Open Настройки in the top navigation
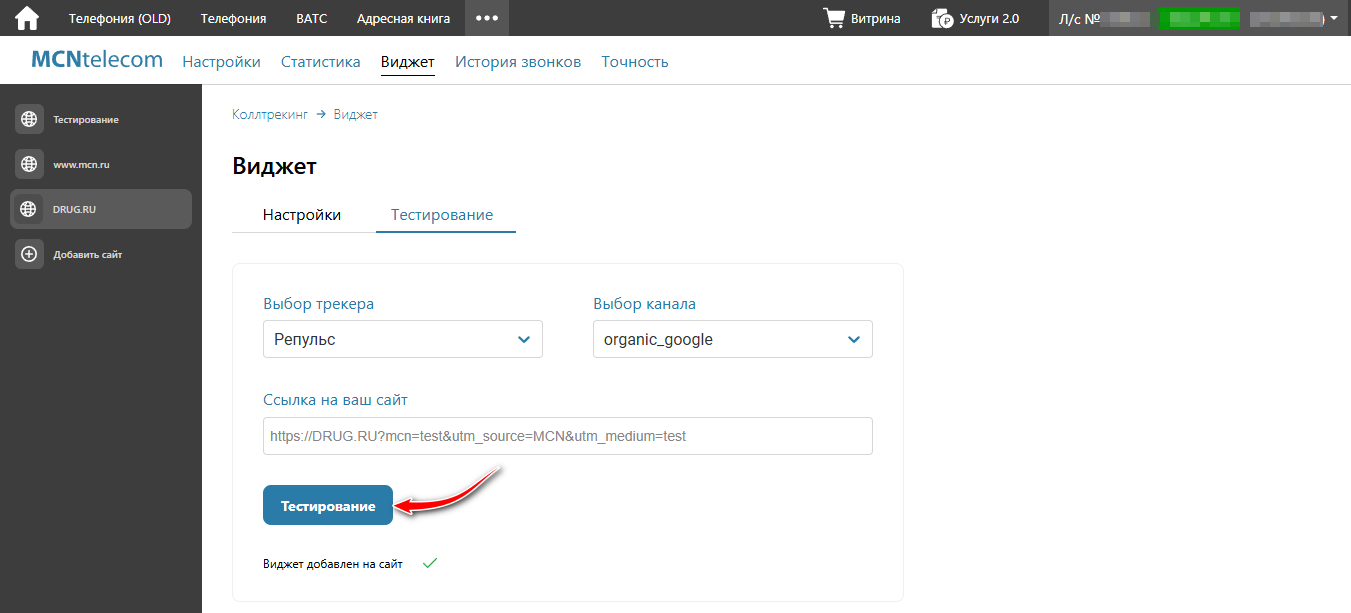 tap(221, 62)
